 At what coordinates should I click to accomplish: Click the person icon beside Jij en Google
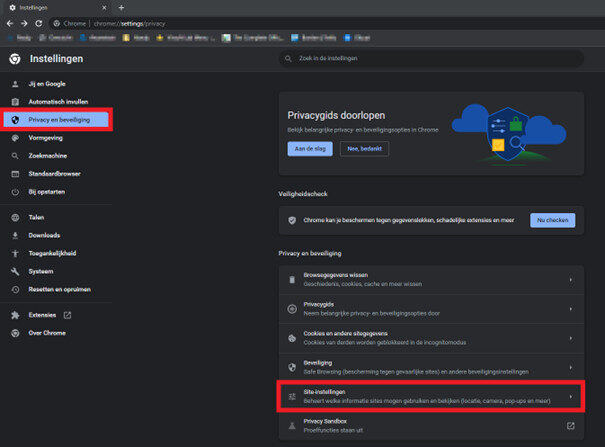pyautogui.click(x=15, y=84)
